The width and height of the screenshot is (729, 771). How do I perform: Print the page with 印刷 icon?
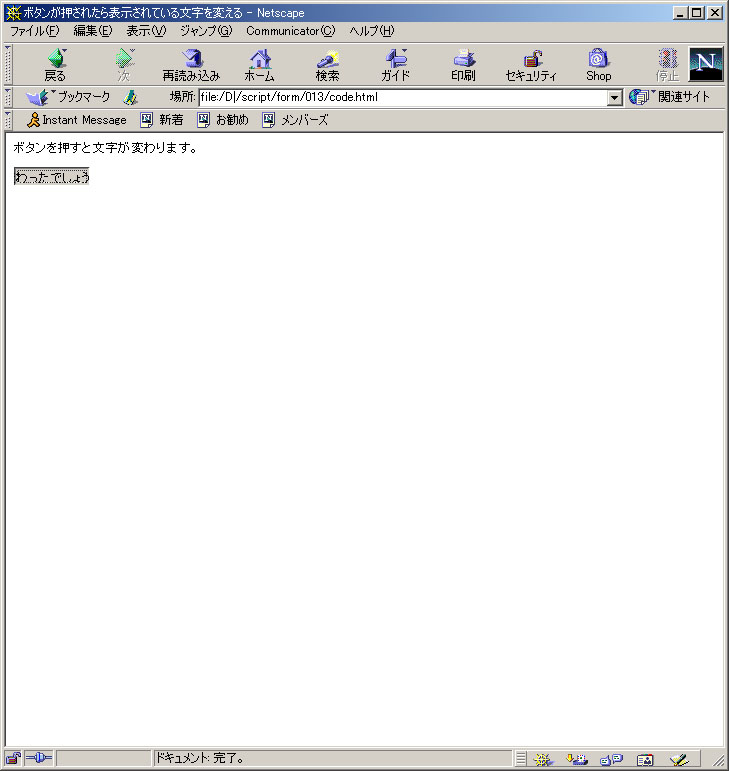(463, 65)
